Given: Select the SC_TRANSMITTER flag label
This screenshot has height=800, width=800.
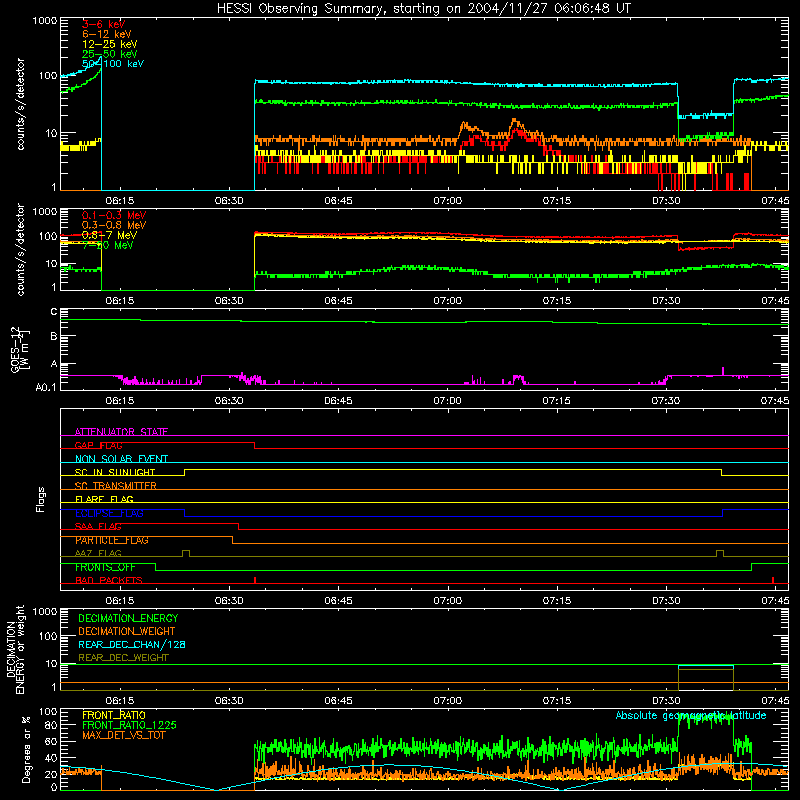Looking at the screenshot, I should (116, 486).
